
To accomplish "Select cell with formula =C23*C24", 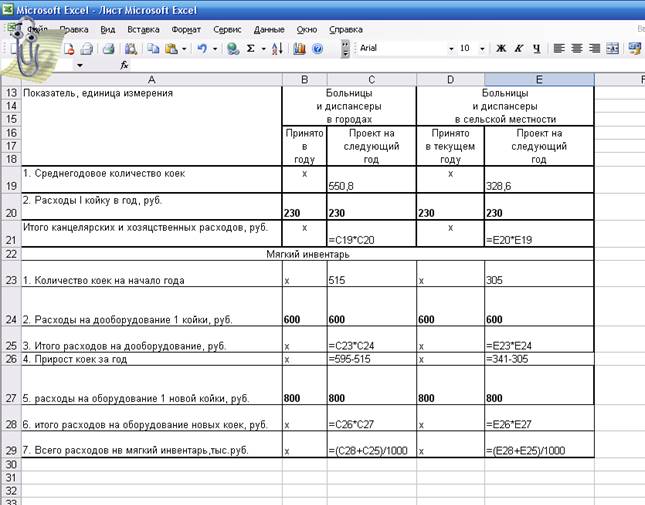I will click(371, 339).
